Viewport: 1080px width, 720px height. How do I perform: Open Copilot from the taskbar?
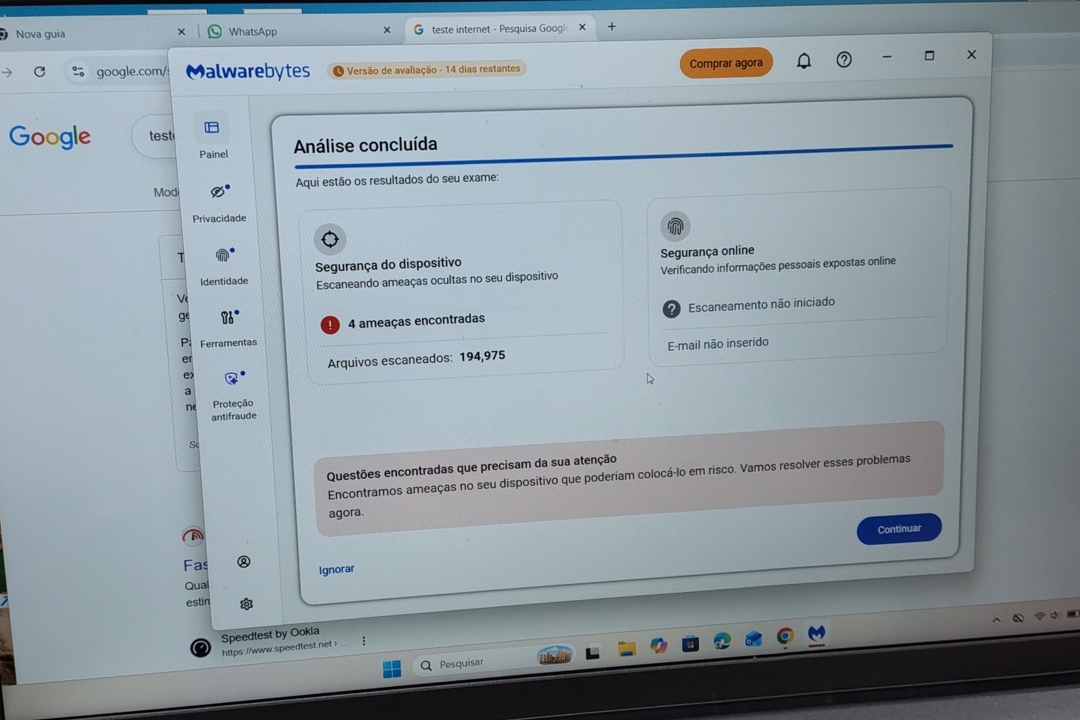[658, 646]
